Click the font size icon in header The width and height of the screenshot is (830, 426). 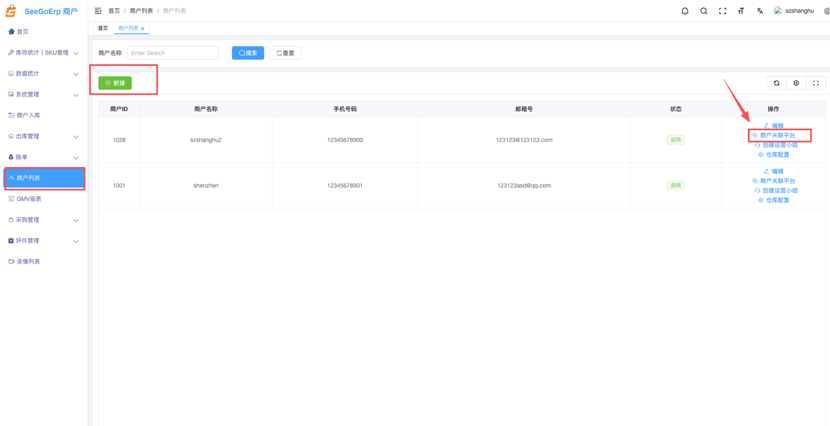tap(741, 11)
